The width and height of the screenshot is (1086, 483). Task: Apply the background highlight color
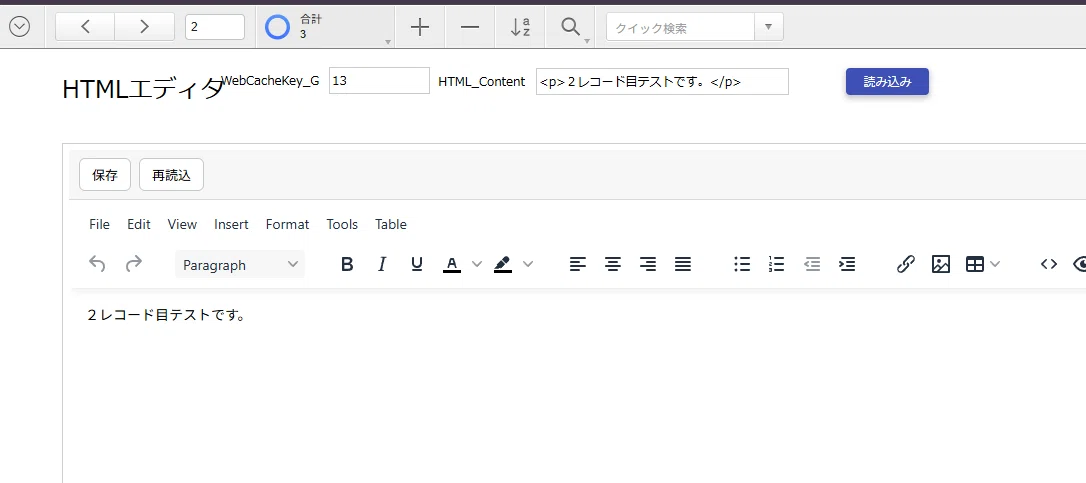click(x=503, y=264)
